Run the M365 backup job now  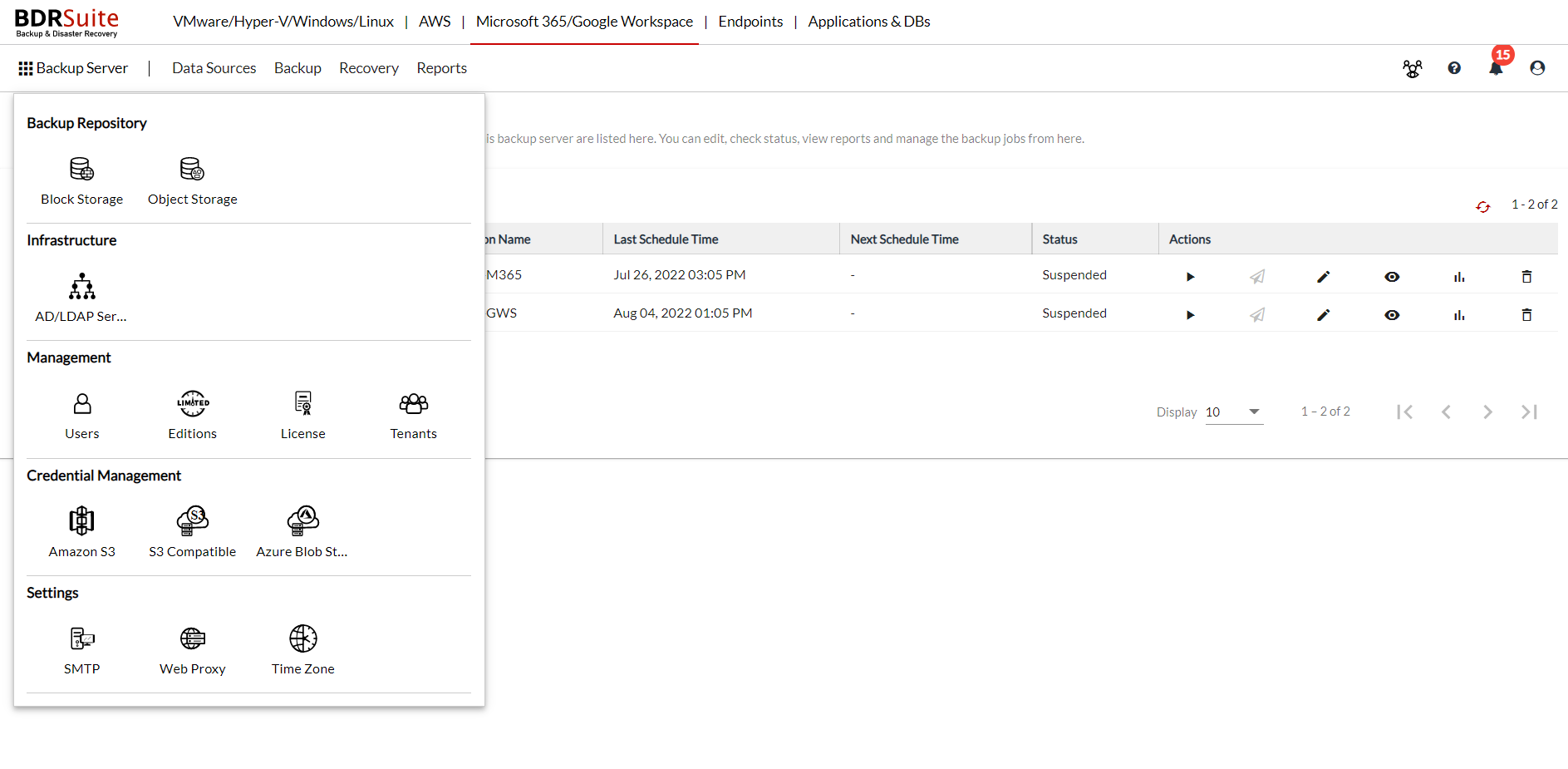click(1190, 277)
